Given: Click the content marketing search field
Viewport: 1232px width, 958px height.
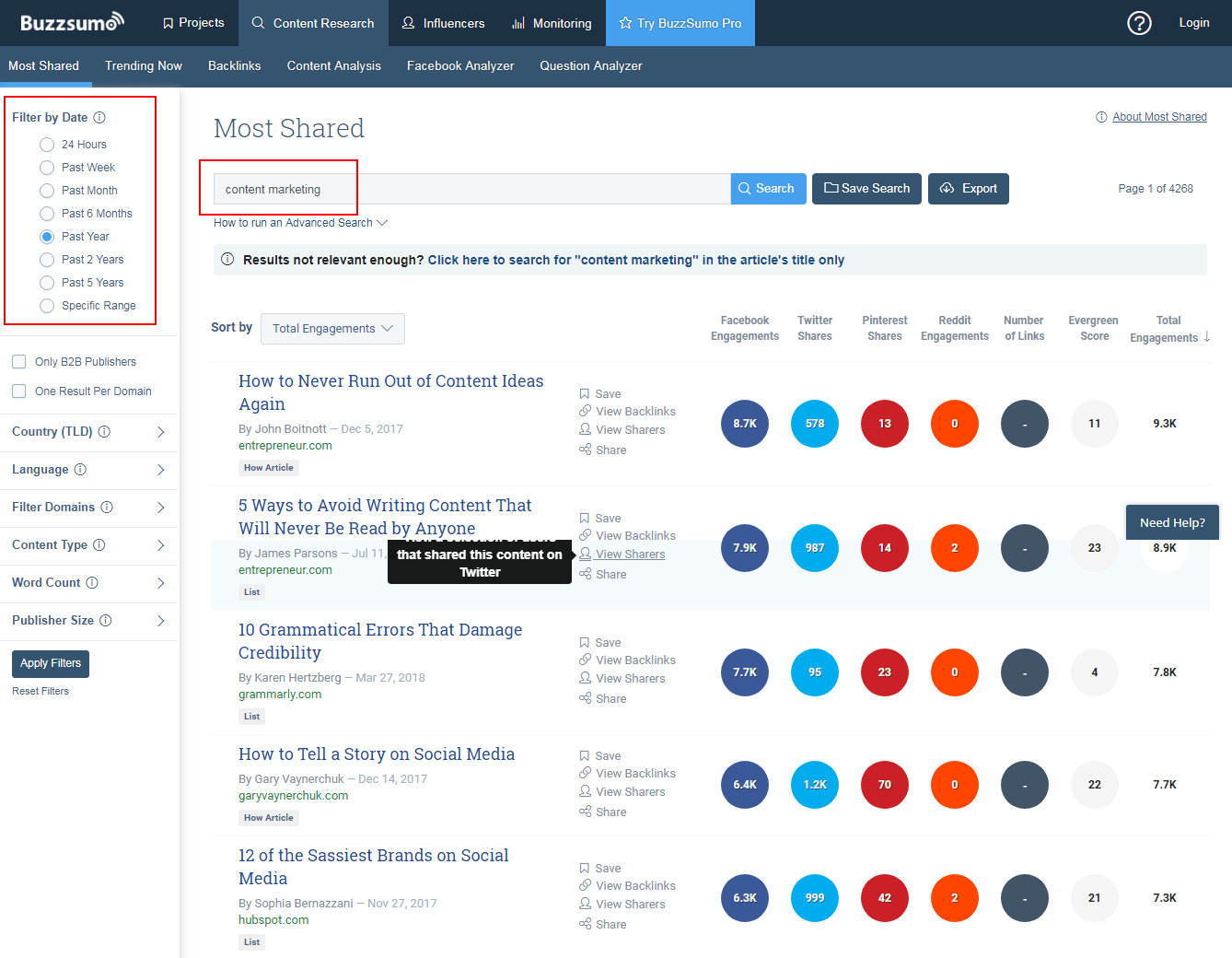Looking at the screenshot, I should (472, 189).
